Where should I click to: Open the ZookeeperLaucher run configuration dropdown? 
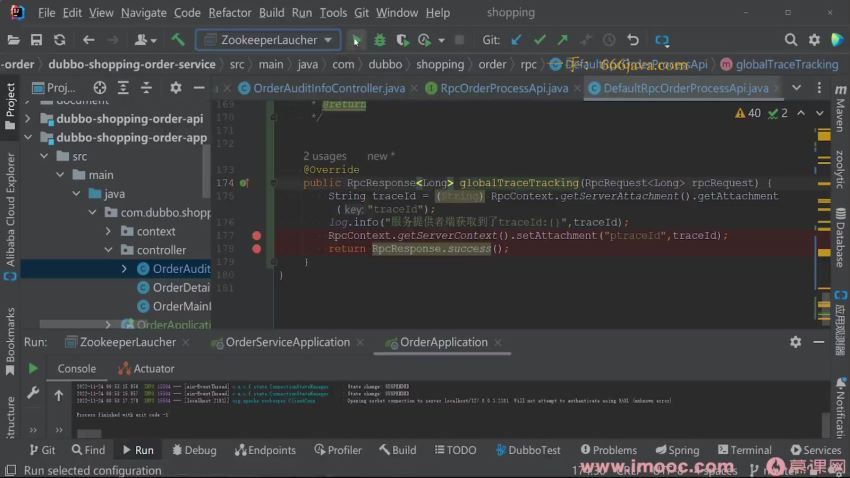[268, 40]
